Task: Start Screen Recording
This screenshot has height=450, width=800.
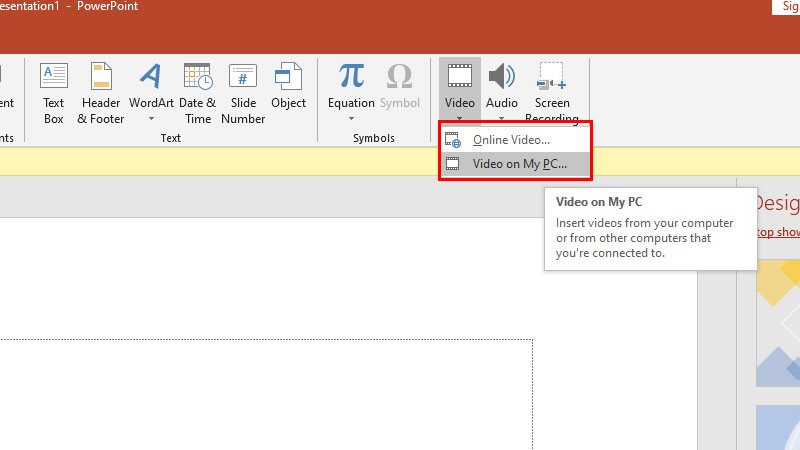Action: [552, 92]
